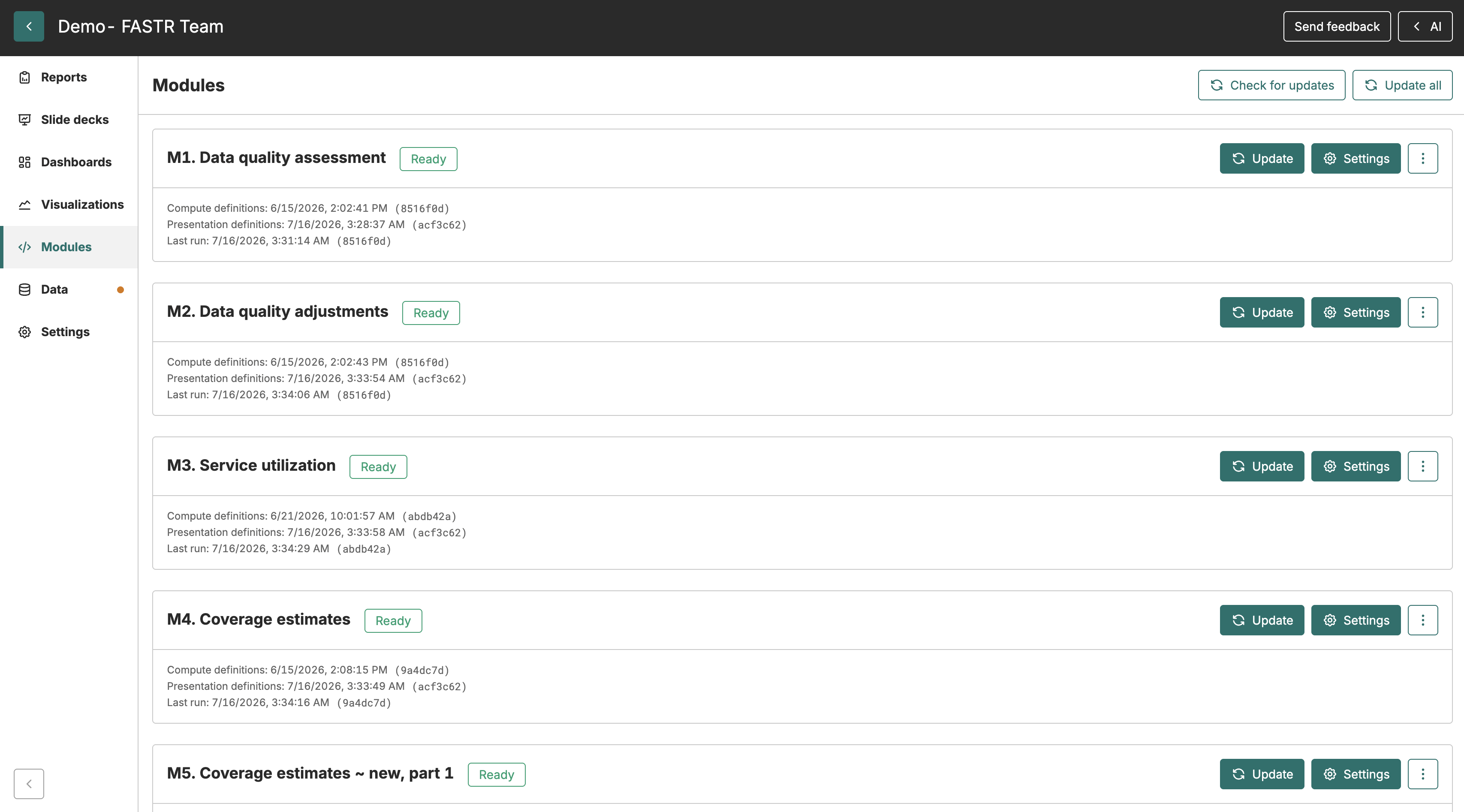This screenshot has height=812, width=1464.
Task: Update the M4 Coverage estimates module
Action: 1262,620
